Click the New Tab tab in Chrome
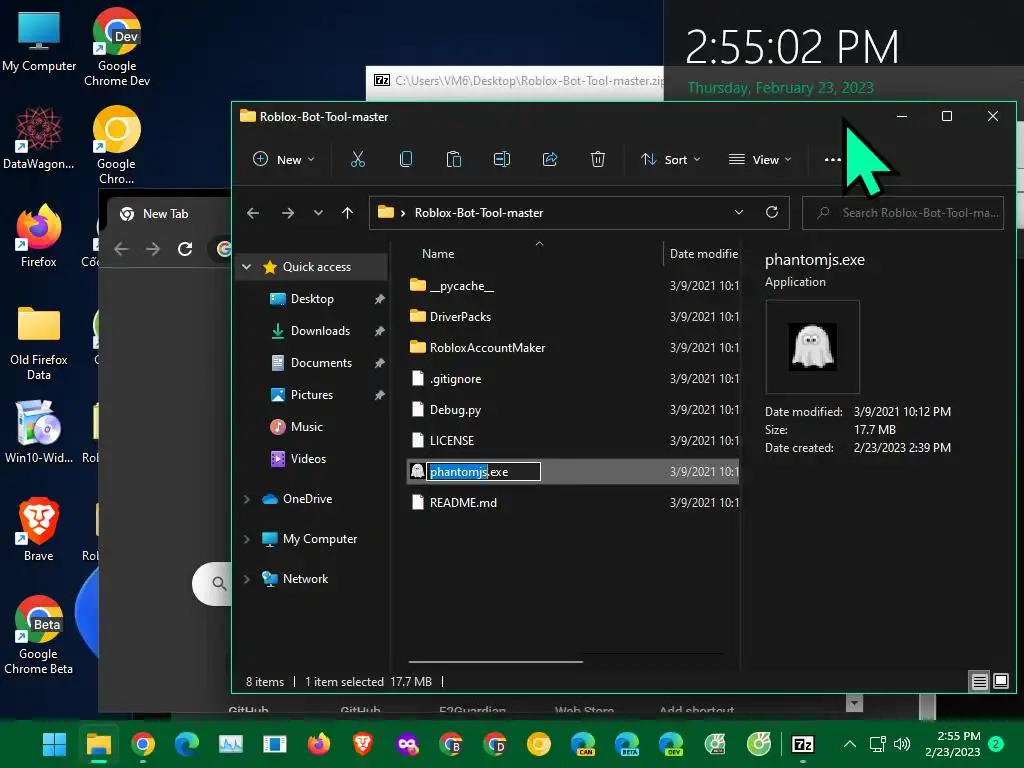 (165, 214)
